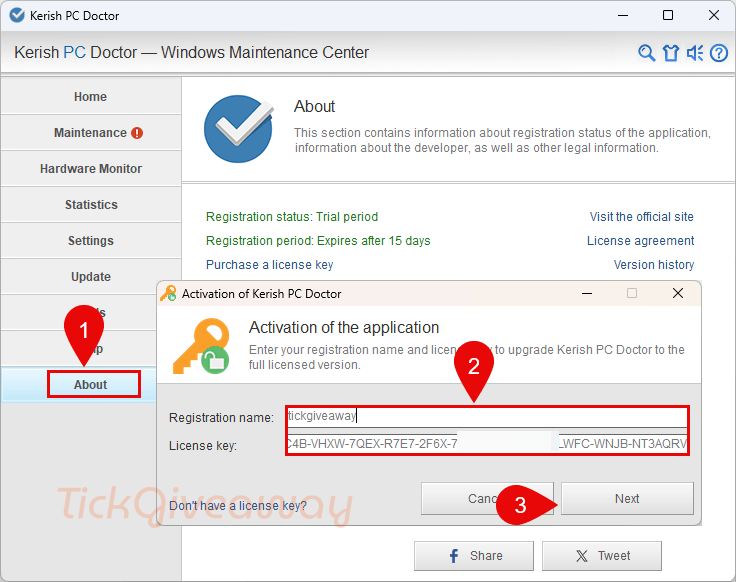Open the Statistics section

pyautogui.click(x=91, y=205)
